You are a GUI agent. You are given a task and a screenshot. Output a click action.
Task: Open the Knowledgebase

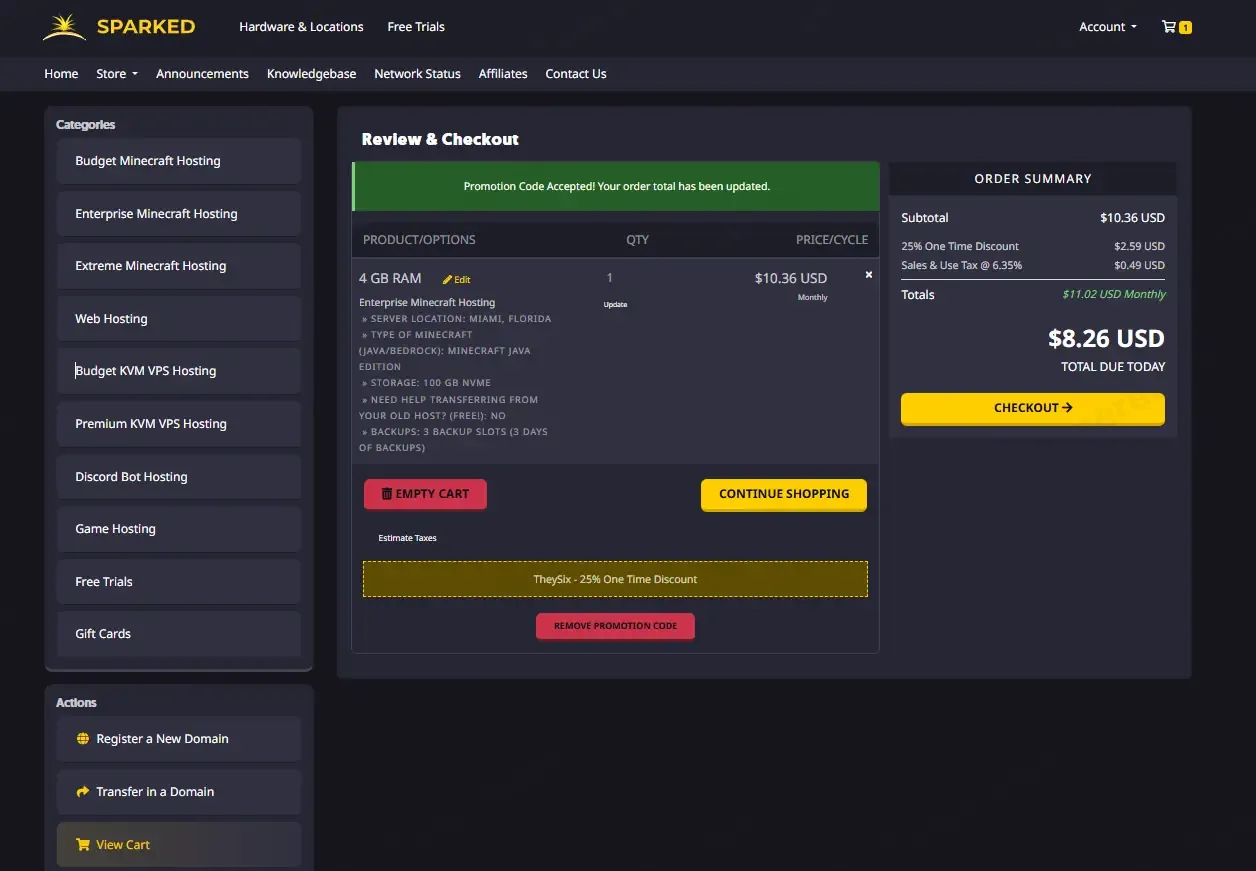(311, 74)
